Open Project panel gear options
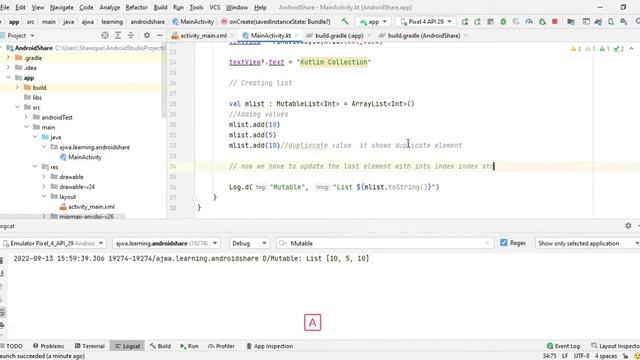Image resolution: width=640 pixels, height=360 pixels. coord(147,36)
